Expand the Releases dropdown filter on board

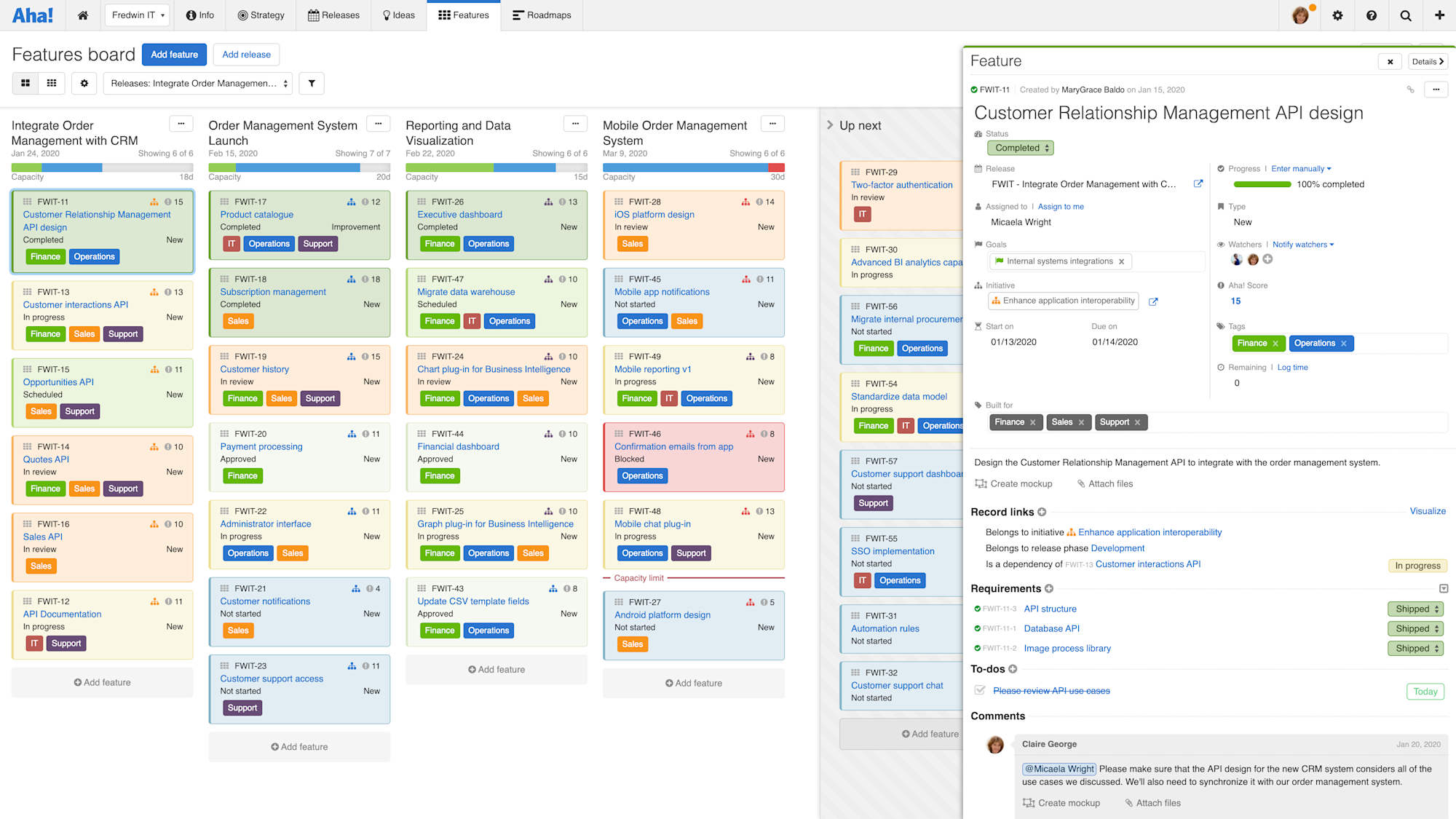[199, 83]
